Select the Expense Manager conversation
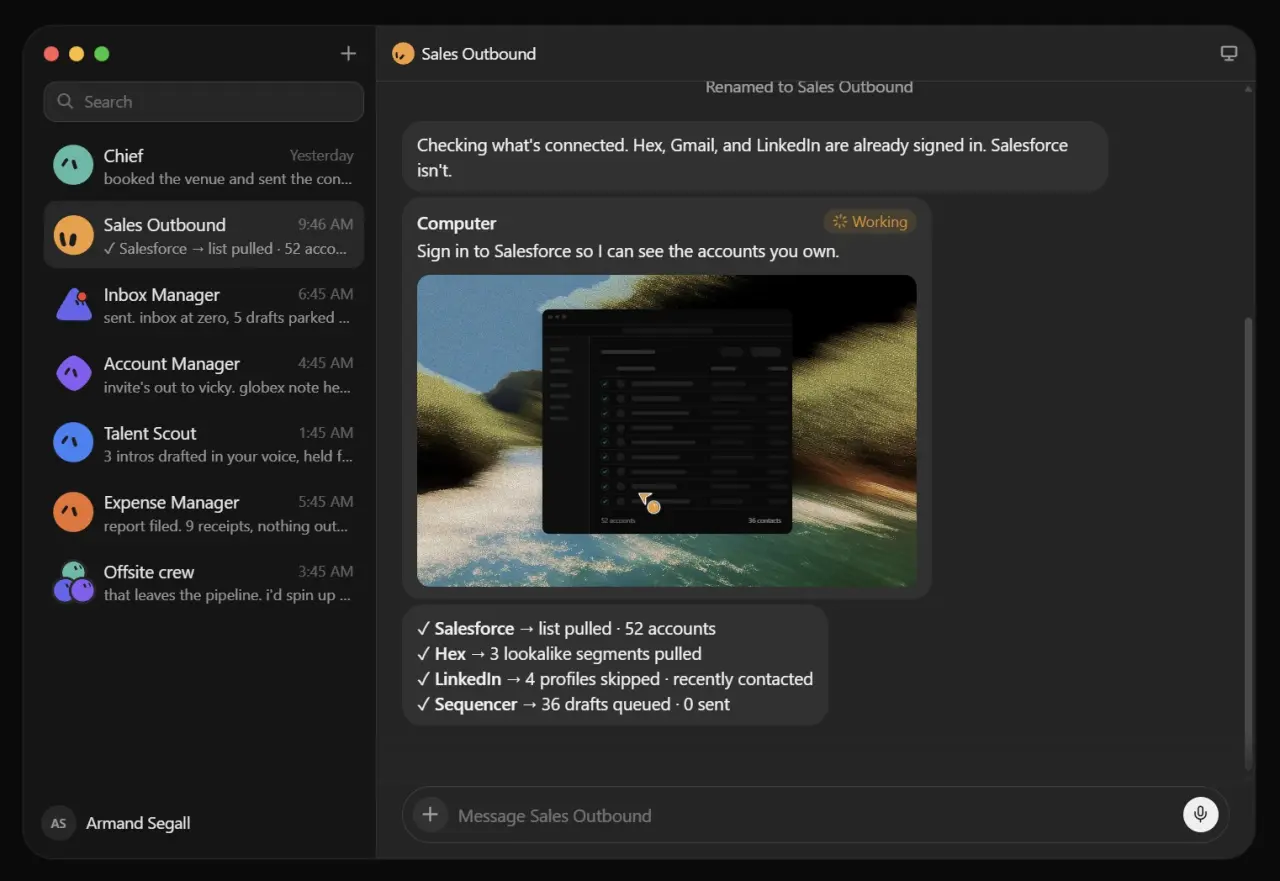1280x881 pixels. pos(203,512)
